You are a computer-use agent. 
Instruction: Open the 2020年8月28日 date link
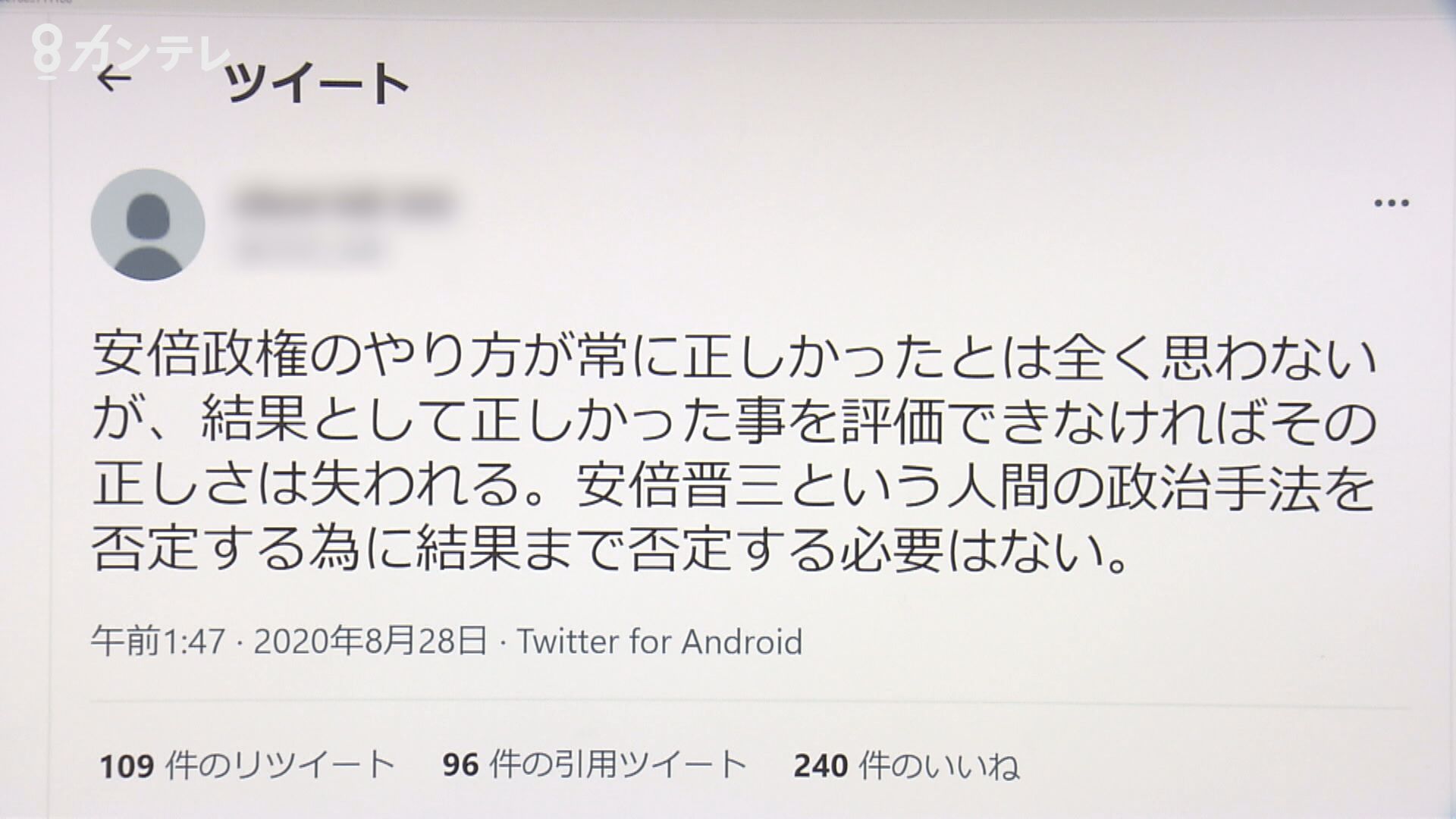370,642
